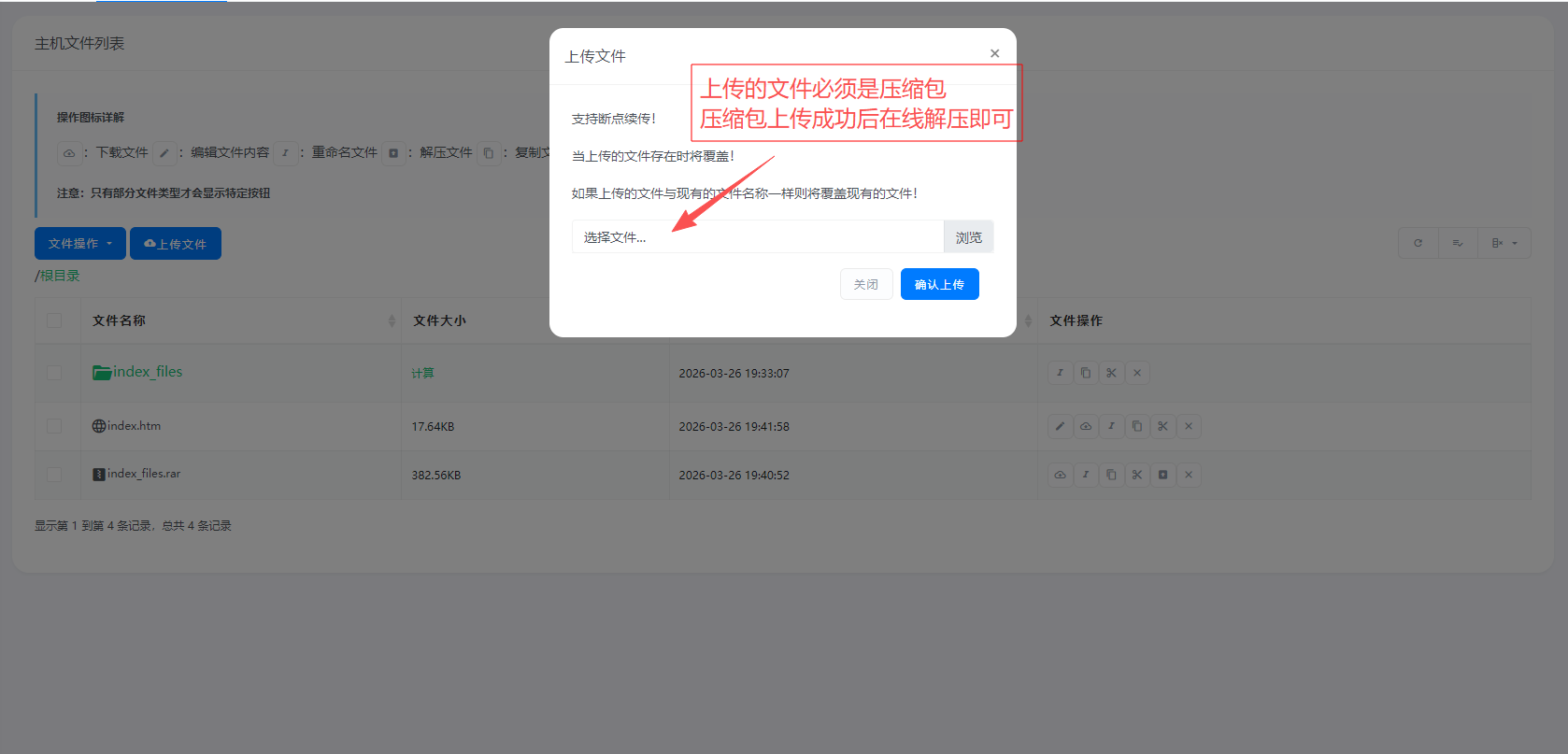The image size is (1568, 754).
Task: Expand the columns dropdown in table toolbar
Action: [1504, 243]
